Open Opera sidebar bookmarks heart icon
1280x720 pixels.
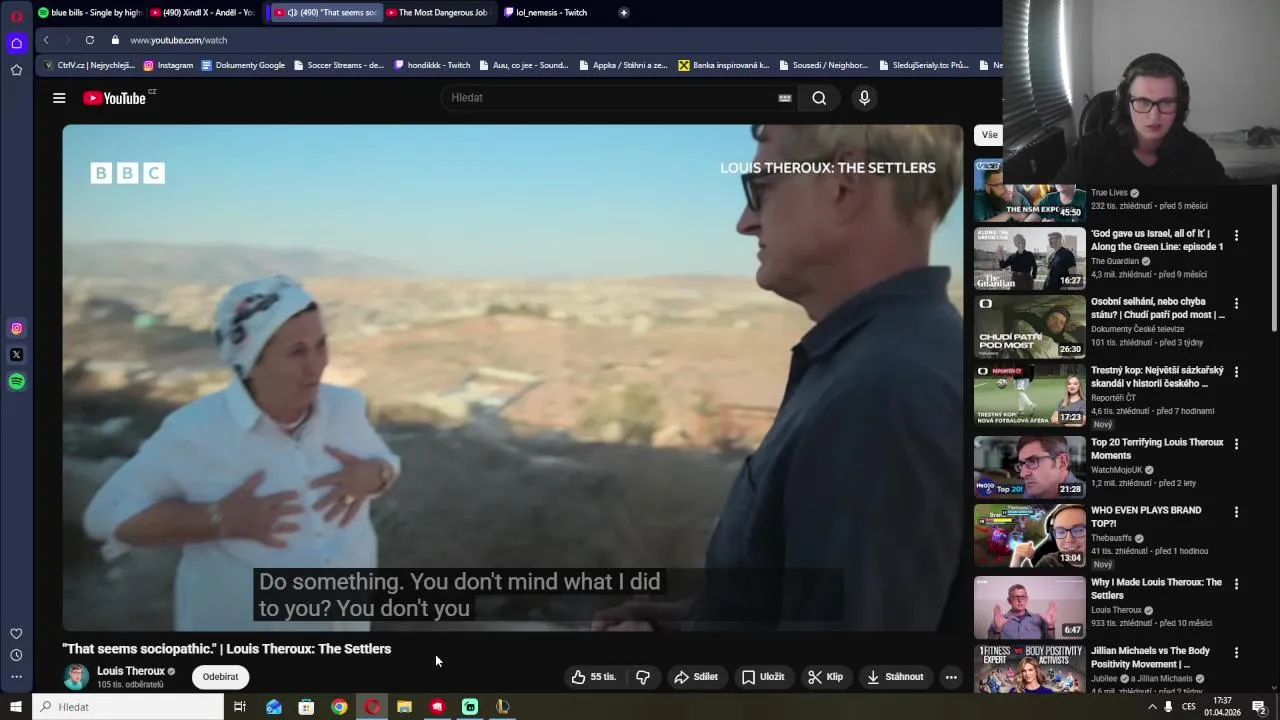(16, 633)
